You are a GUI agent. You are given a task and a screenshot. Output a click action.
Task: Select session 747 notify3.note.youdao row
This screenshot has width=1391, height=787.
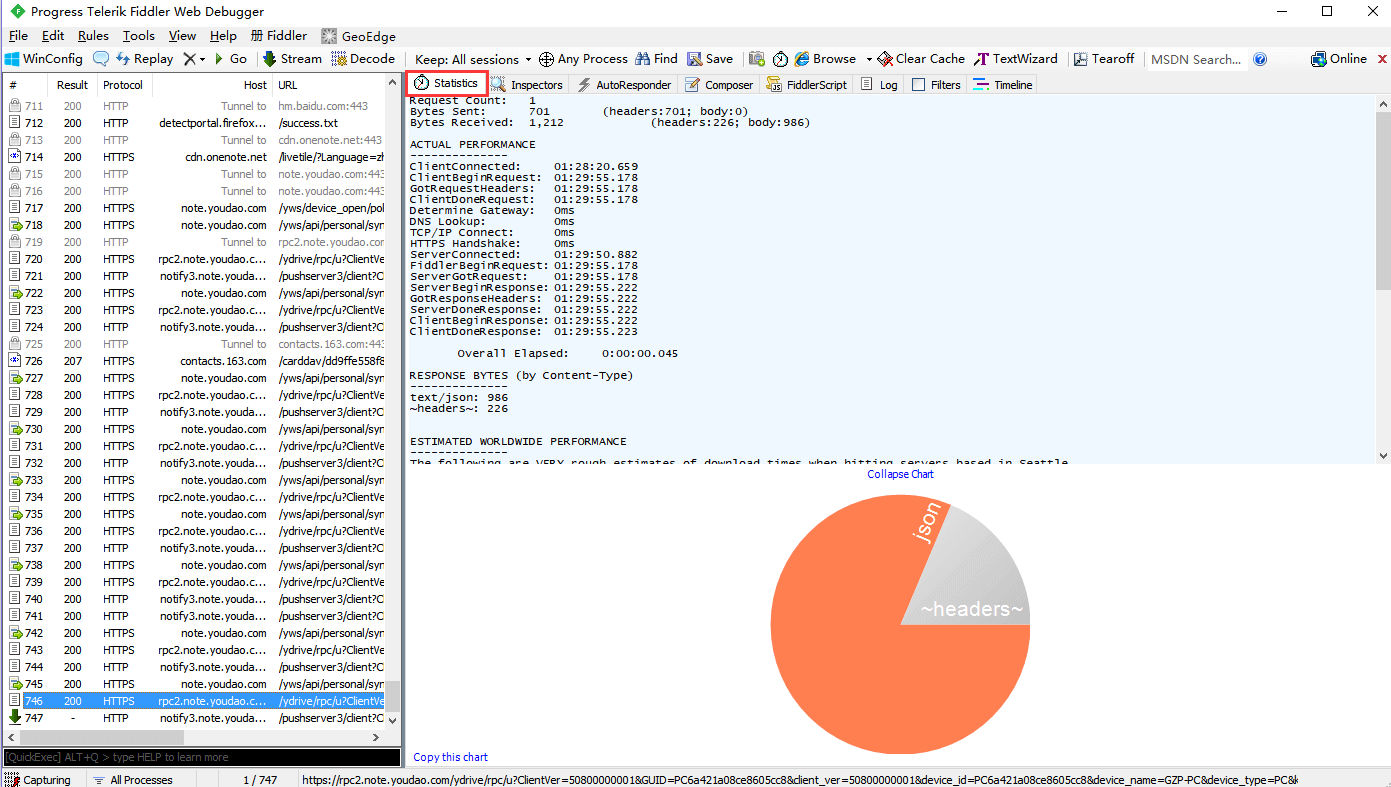[195, 718]
